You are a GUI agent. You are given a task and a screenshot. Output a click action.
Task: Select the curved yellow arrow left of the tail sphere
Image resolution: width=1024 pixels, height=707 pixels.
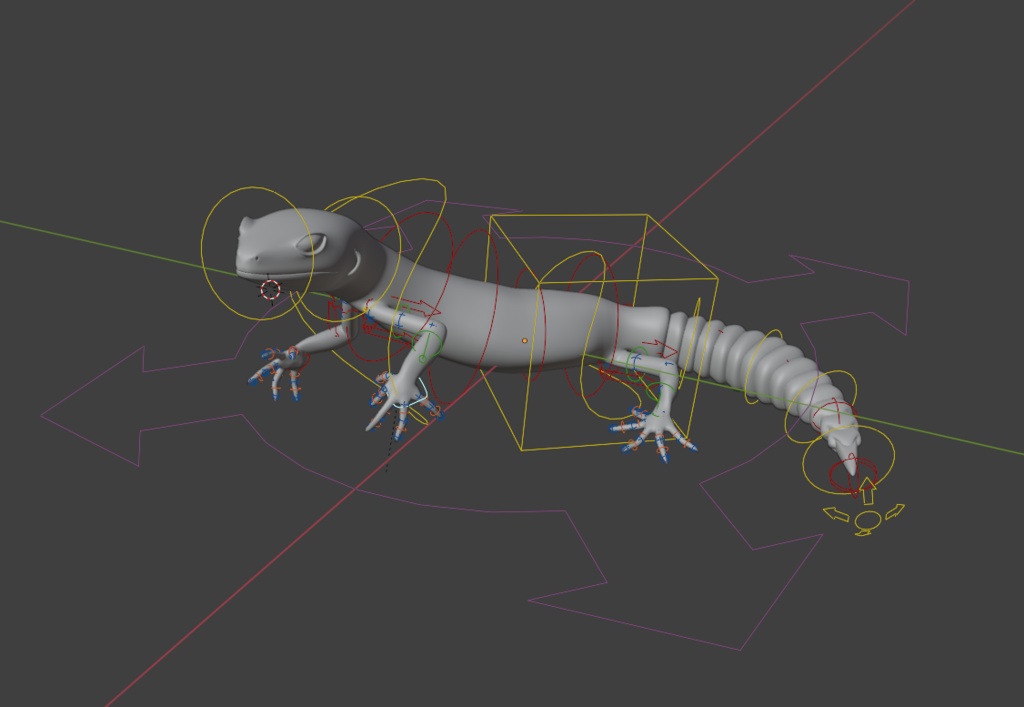(x=836, y=512)
